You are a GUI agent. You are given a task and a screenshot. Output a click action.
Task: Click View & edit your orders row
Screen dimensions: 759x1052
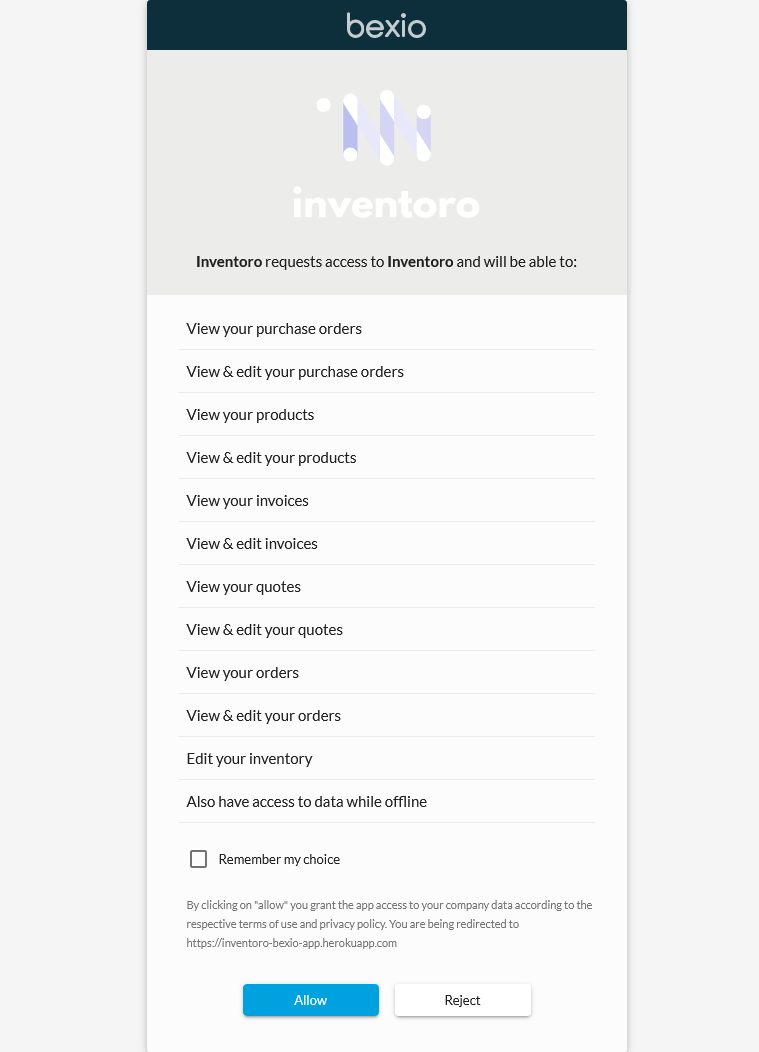pos(263,716)
